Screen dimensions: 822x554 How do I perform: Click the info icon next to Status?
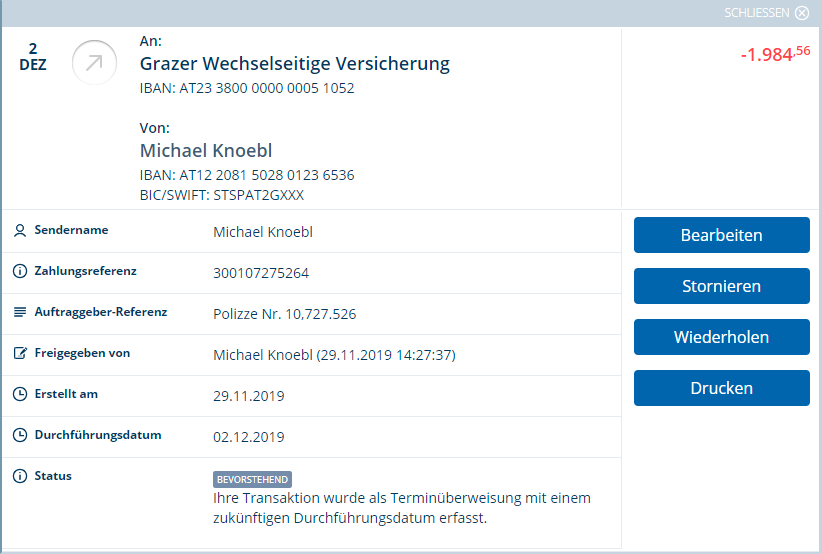point(20,476)
